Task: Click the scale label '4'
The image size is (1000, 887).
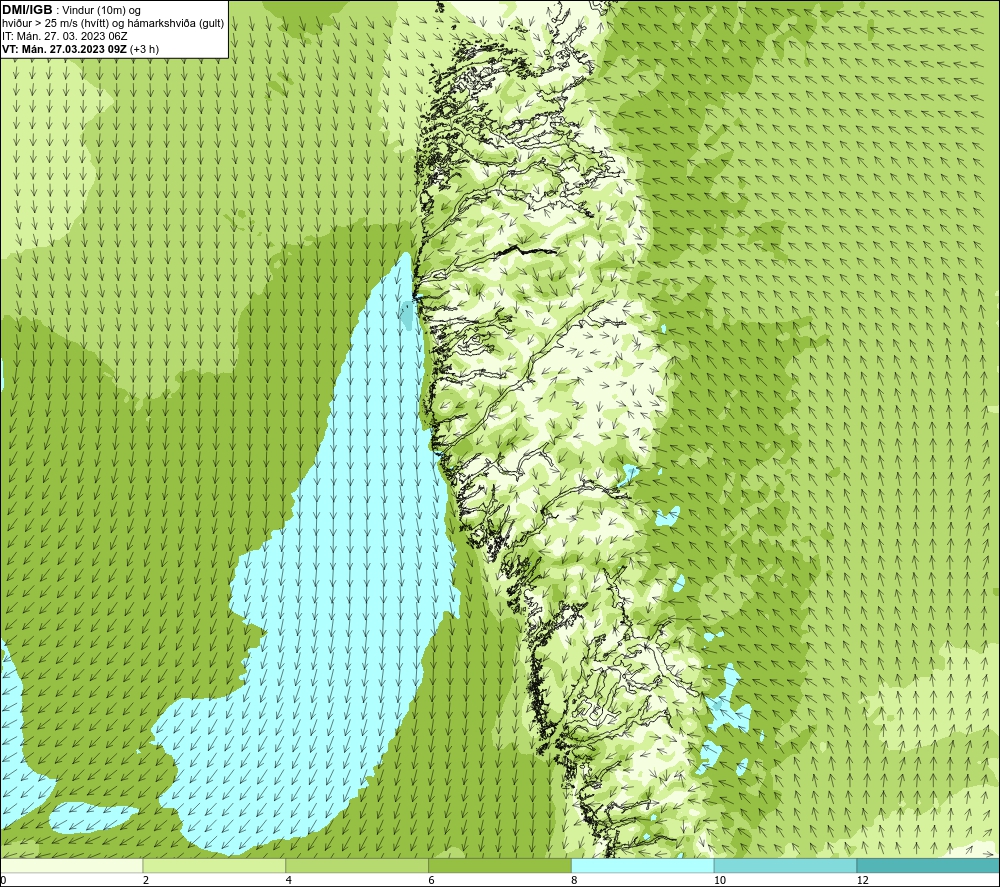Action: pos(289,881)
